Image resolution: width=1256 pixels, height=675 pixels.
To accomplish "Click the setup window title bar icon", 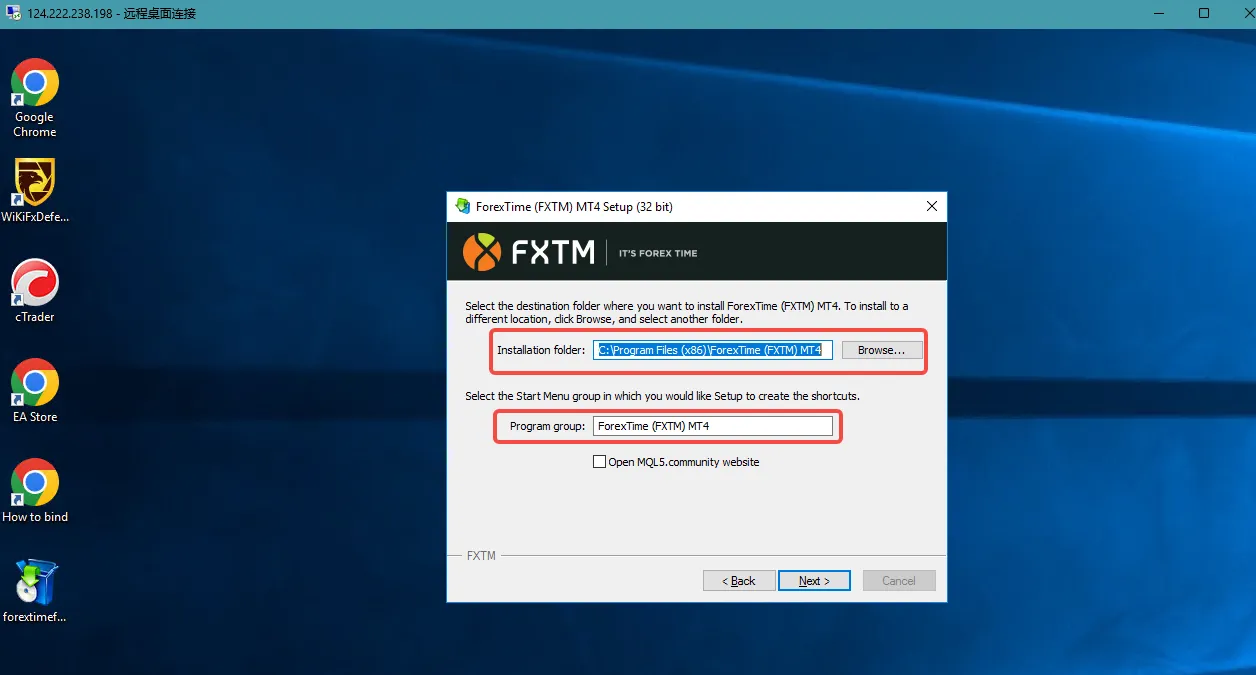I will tap(462, 206).
